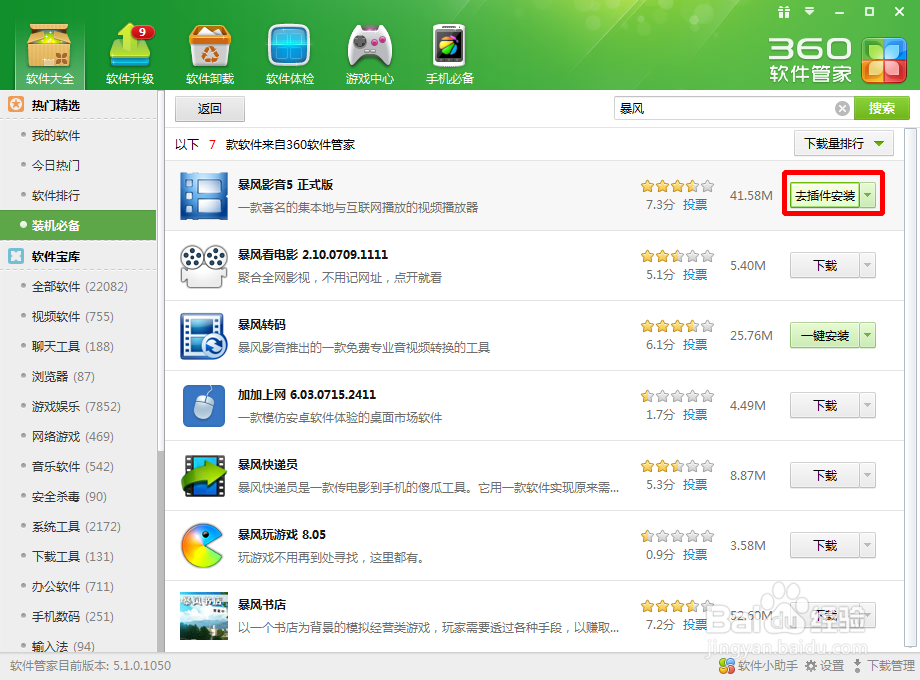Click the 暴风看电影 camera icon

[204, 266]
